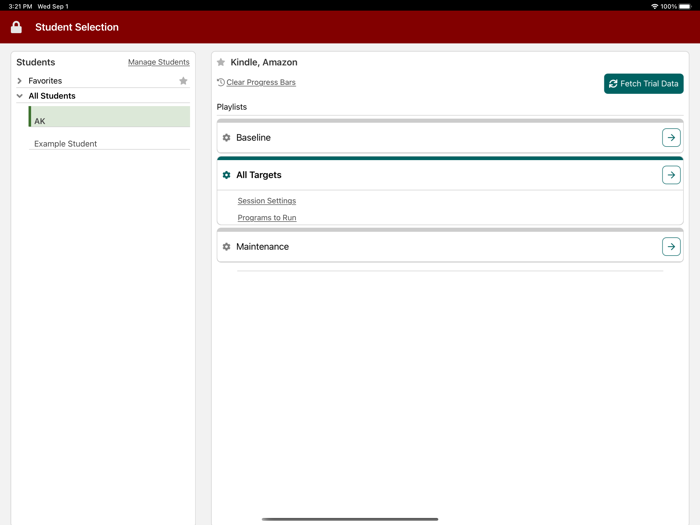
Task: Click the Maintenance playlist name
Action: point(262,246)
